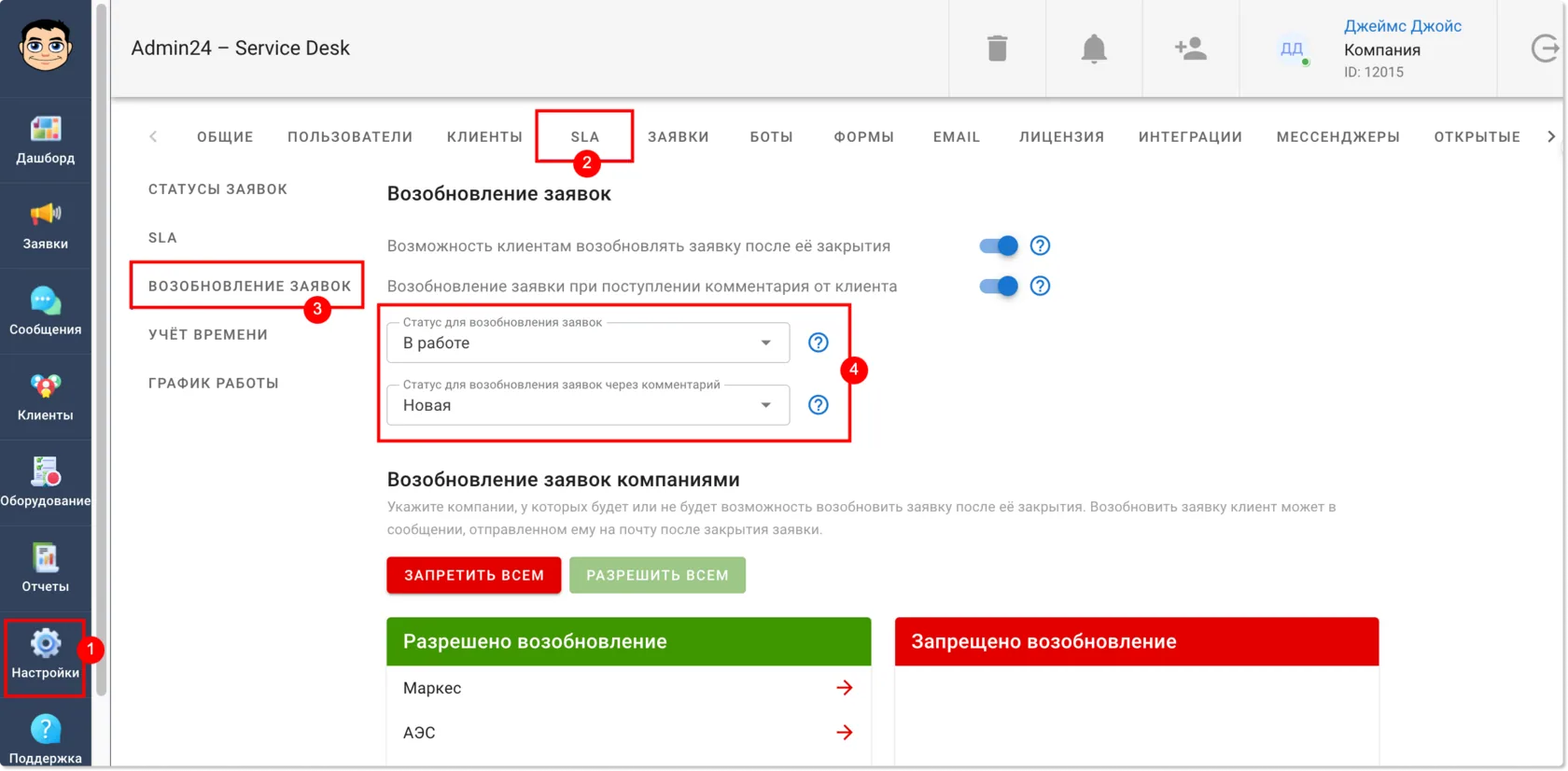
Task: Open the SLA tab
Action: [585, 137]
